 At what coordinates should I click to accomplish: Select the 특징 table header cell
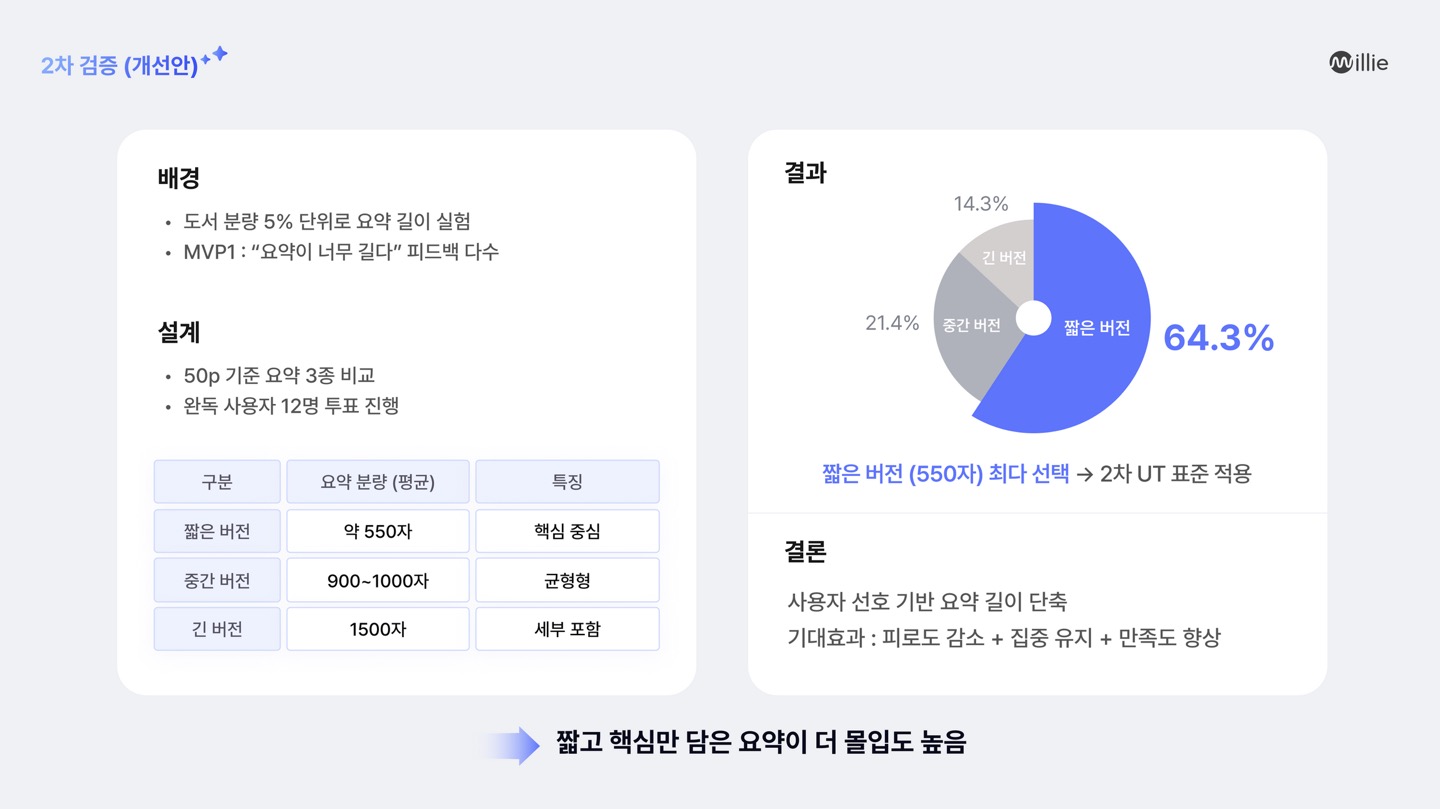point(567,482)
